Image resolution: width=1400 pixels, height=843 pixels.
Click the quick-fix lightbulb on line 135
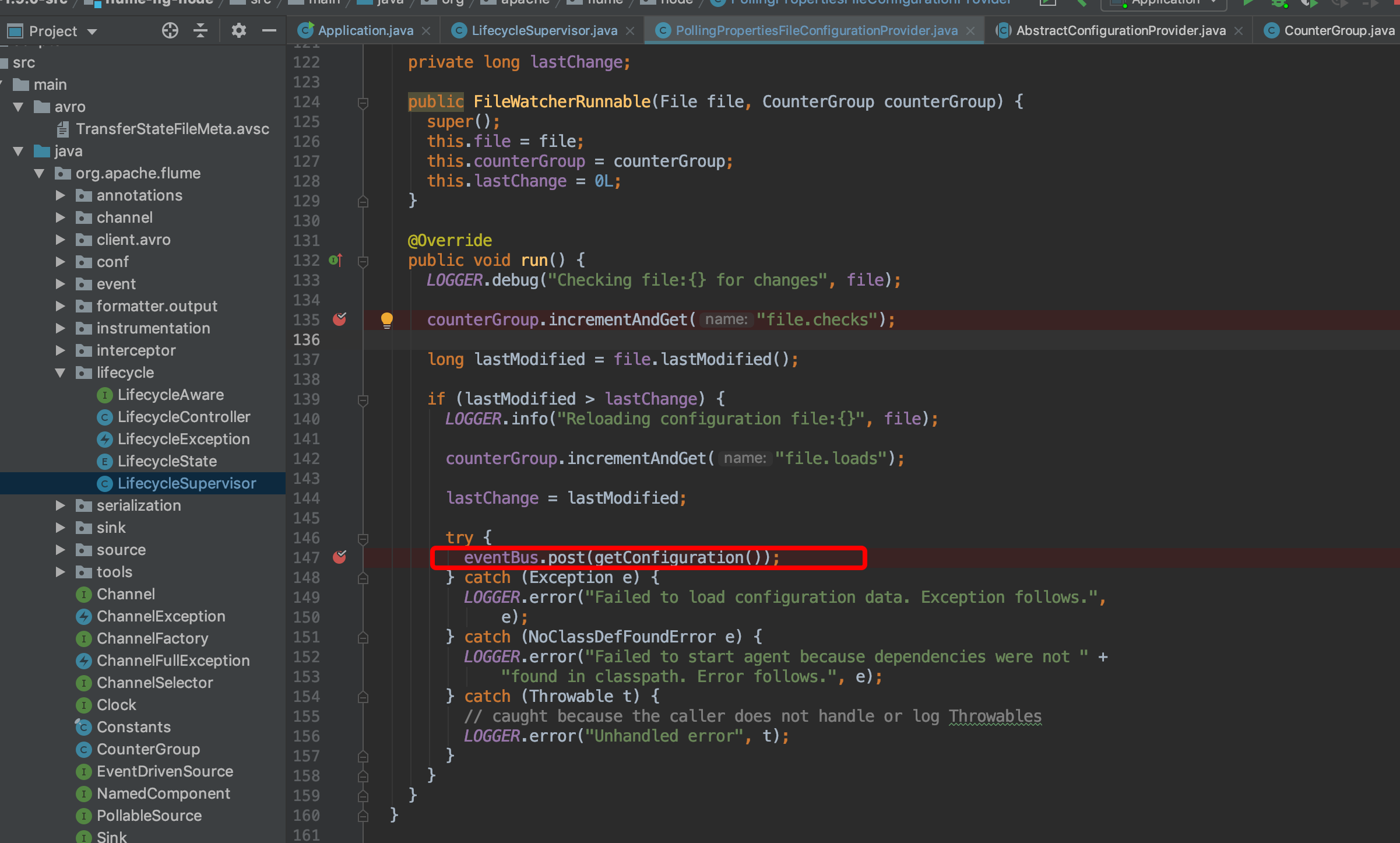[x=387, y=319]
